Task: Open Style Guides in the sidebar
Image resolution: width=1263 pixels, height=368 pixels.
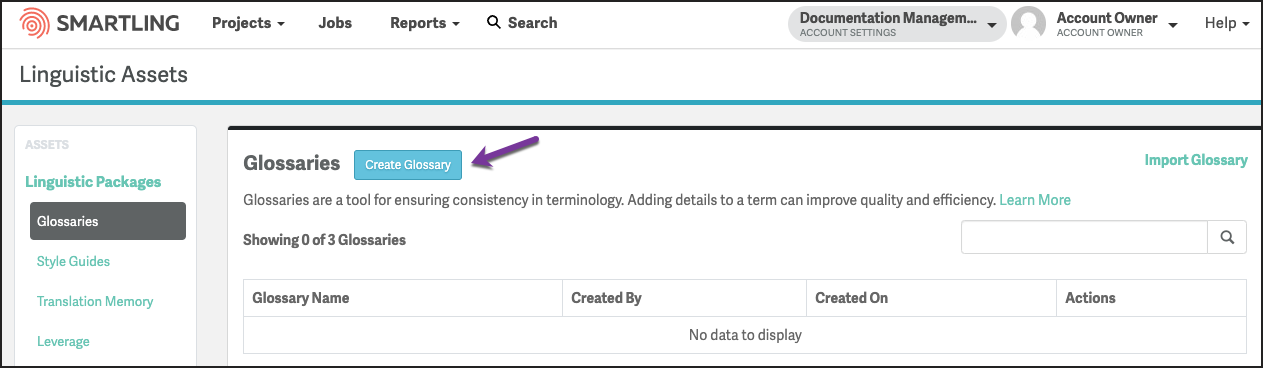Action: [73, 261]
